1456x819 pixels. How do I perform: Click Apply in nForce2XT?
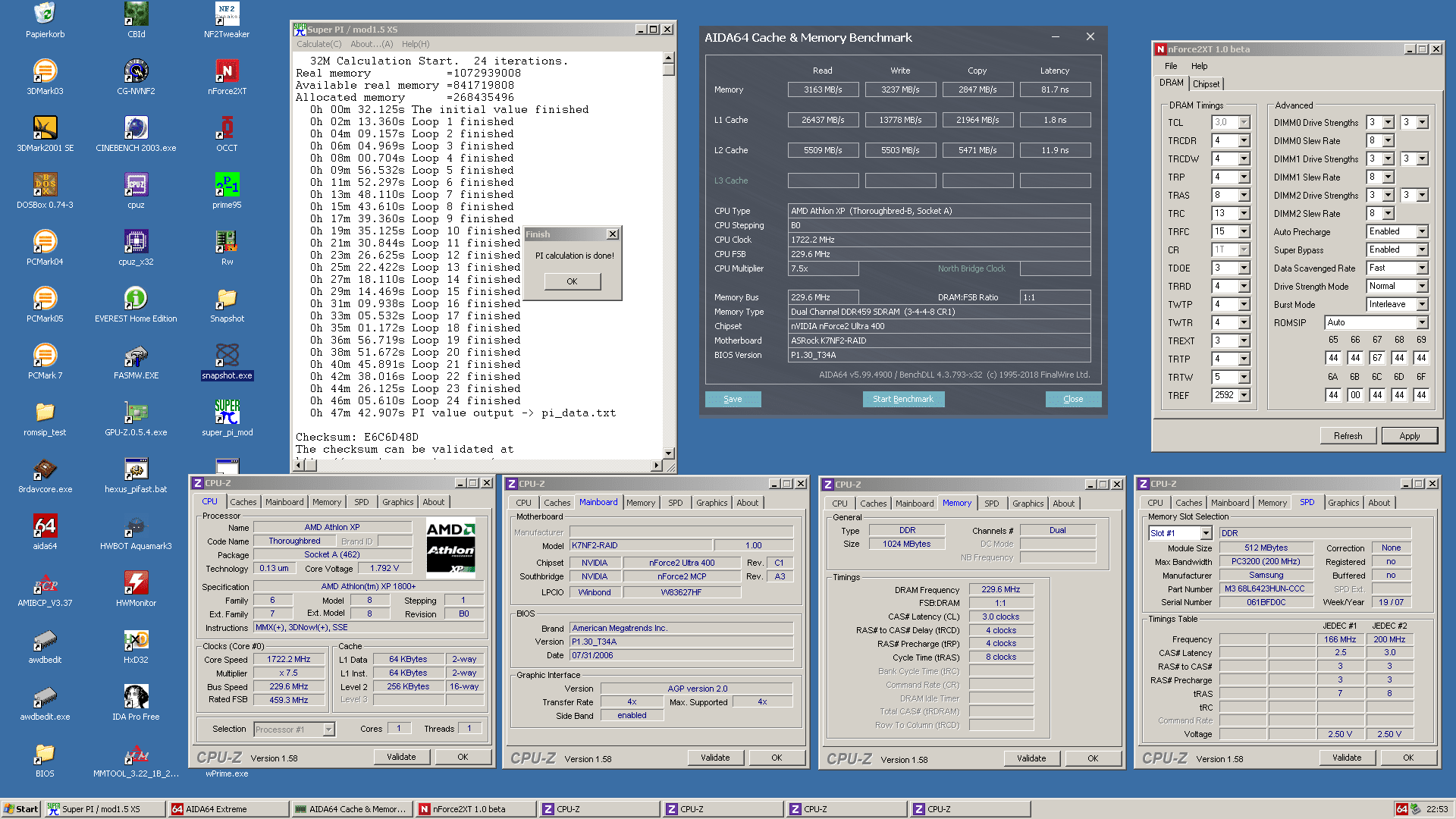(x=1410, y=436)
